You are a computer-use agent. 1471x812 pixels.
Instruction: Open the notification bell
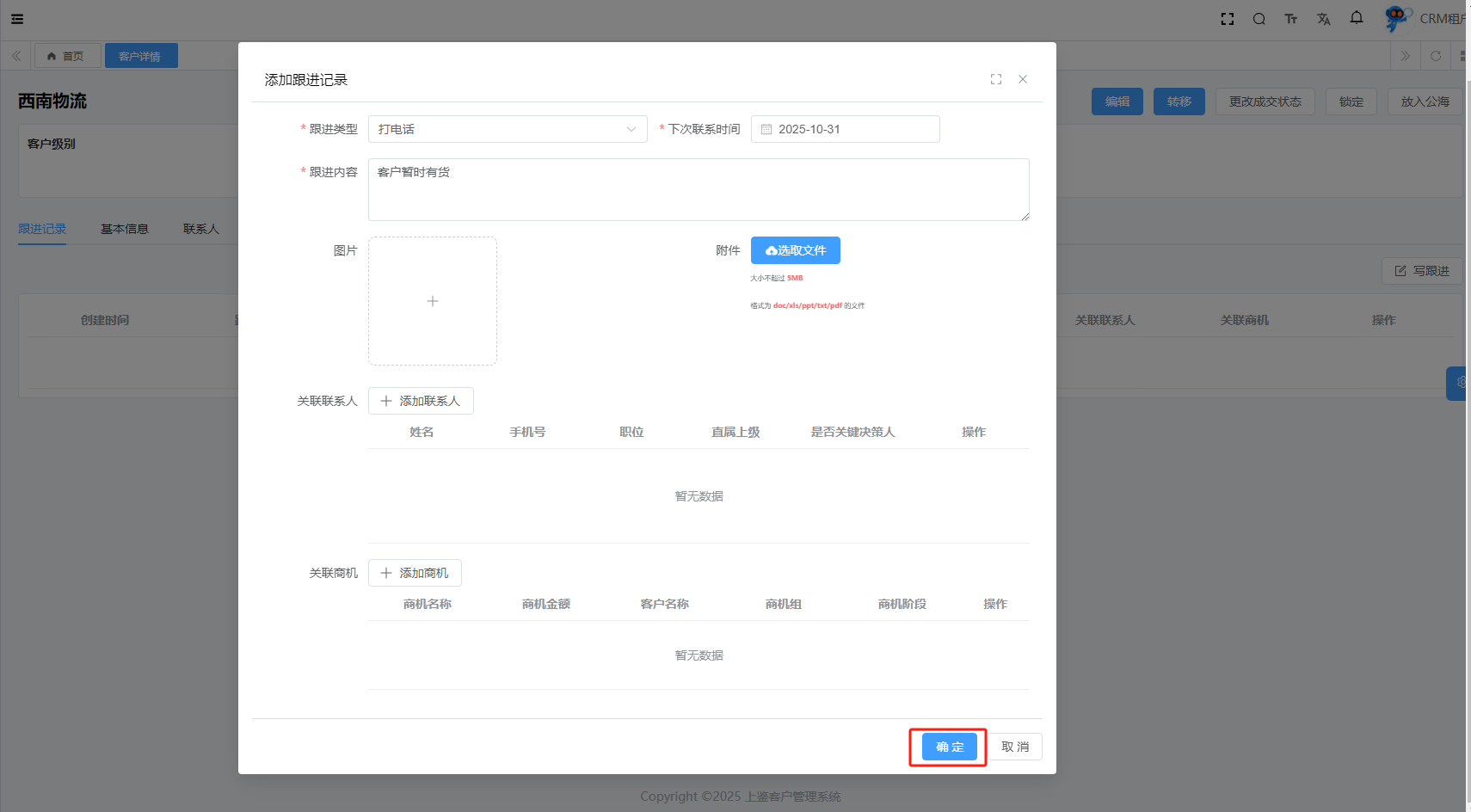point(1357,18)
